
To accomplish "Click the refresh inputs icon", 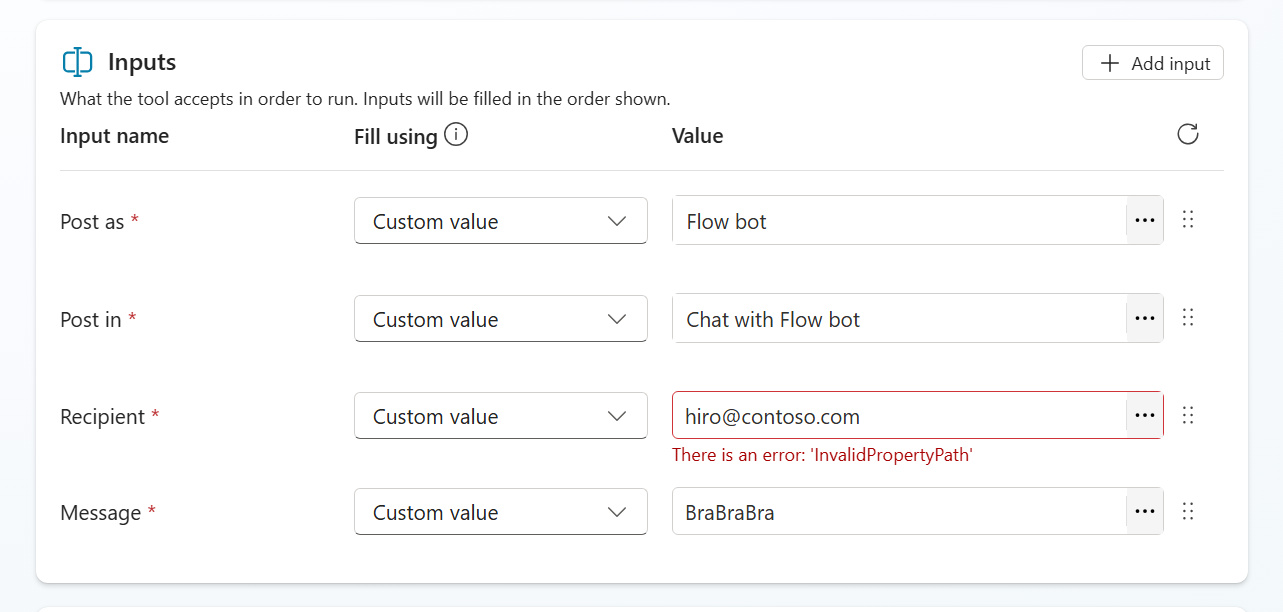I will 1187,134.
